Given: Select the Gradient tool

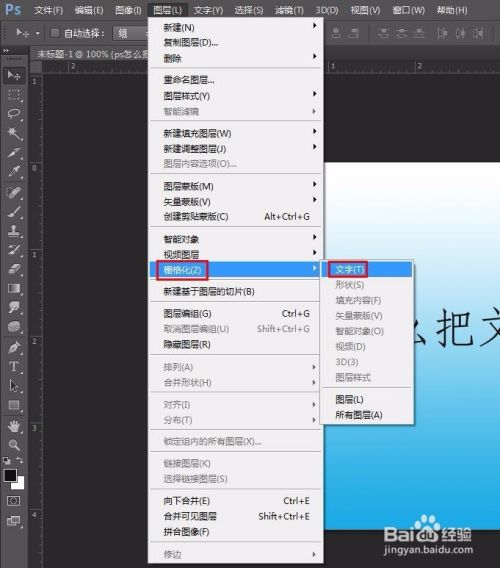Looking at the screenshot, I should [x=14, y=288].
